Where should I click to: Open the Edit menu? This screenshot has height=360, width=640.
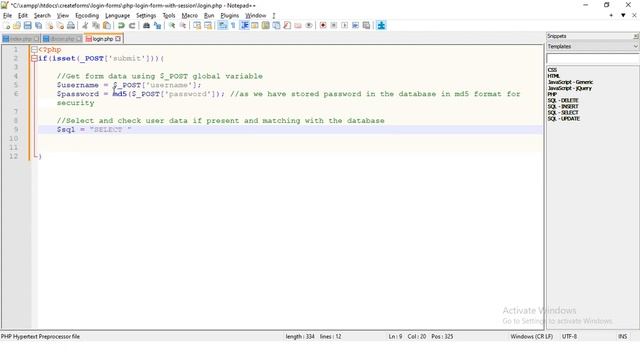click(23, 16)
